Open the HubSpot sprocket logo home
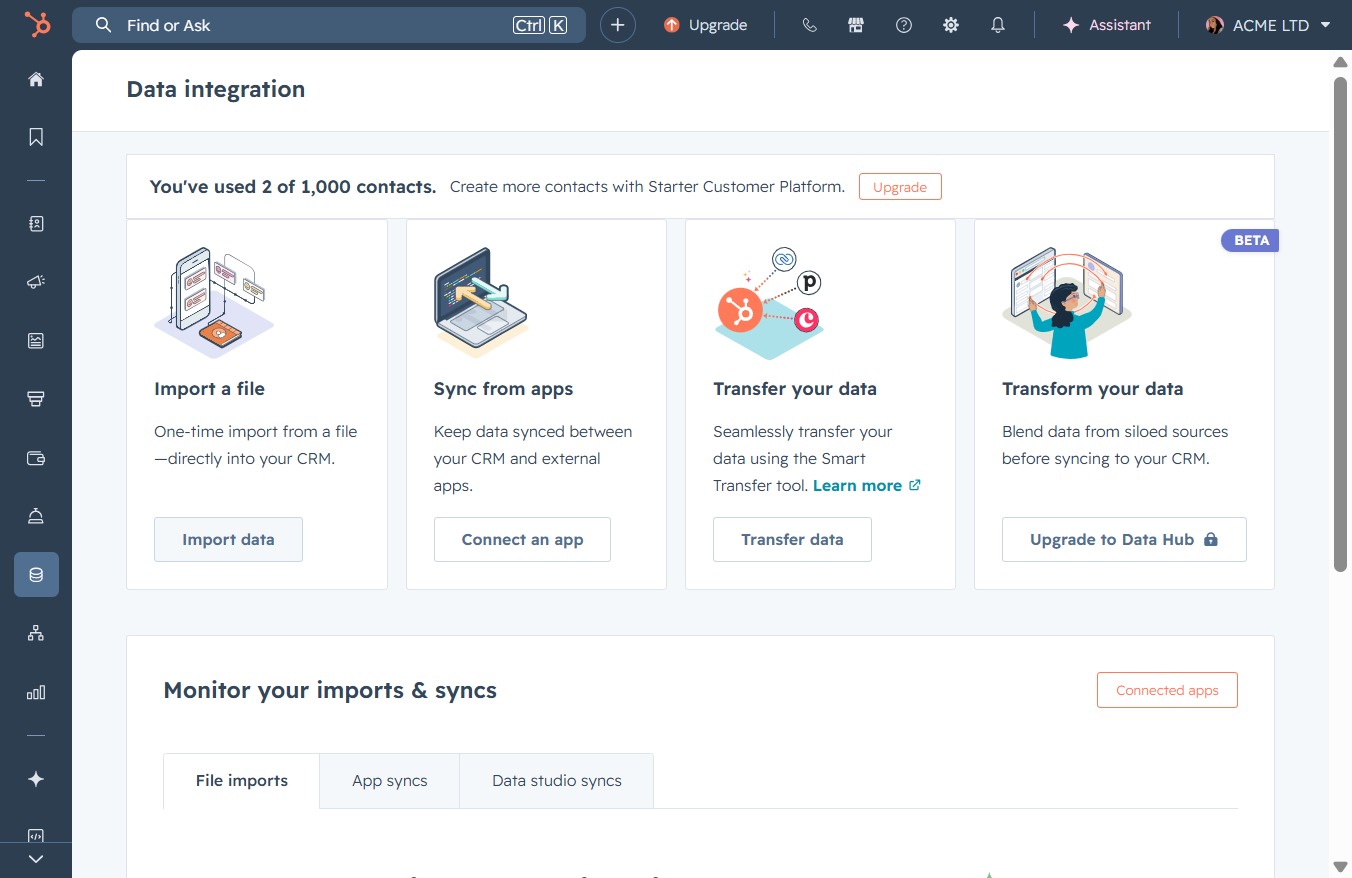 point(37,25)
